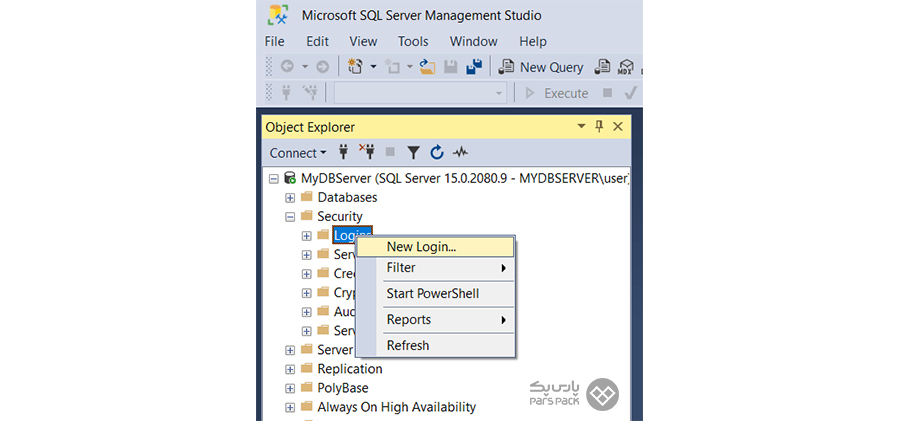
Task: Click the Activity Monitor pulse icon
Action: (460, 153)
